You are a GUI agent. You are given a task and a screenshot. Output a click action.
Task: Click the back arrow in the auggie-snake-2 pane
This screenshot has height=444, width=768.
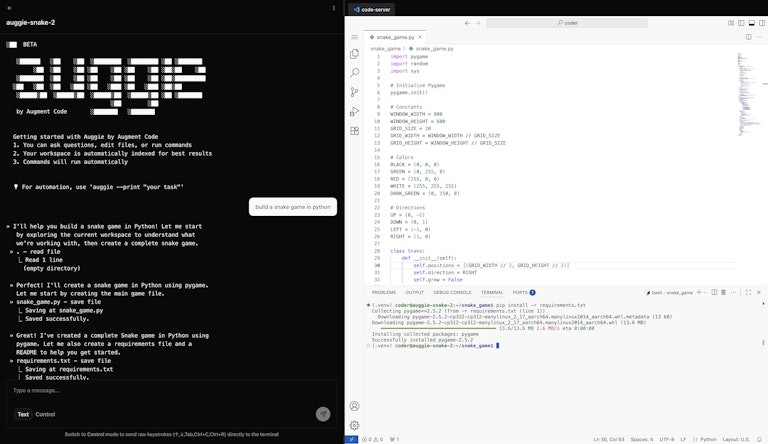pyautogui.click(x=9, y=8)
